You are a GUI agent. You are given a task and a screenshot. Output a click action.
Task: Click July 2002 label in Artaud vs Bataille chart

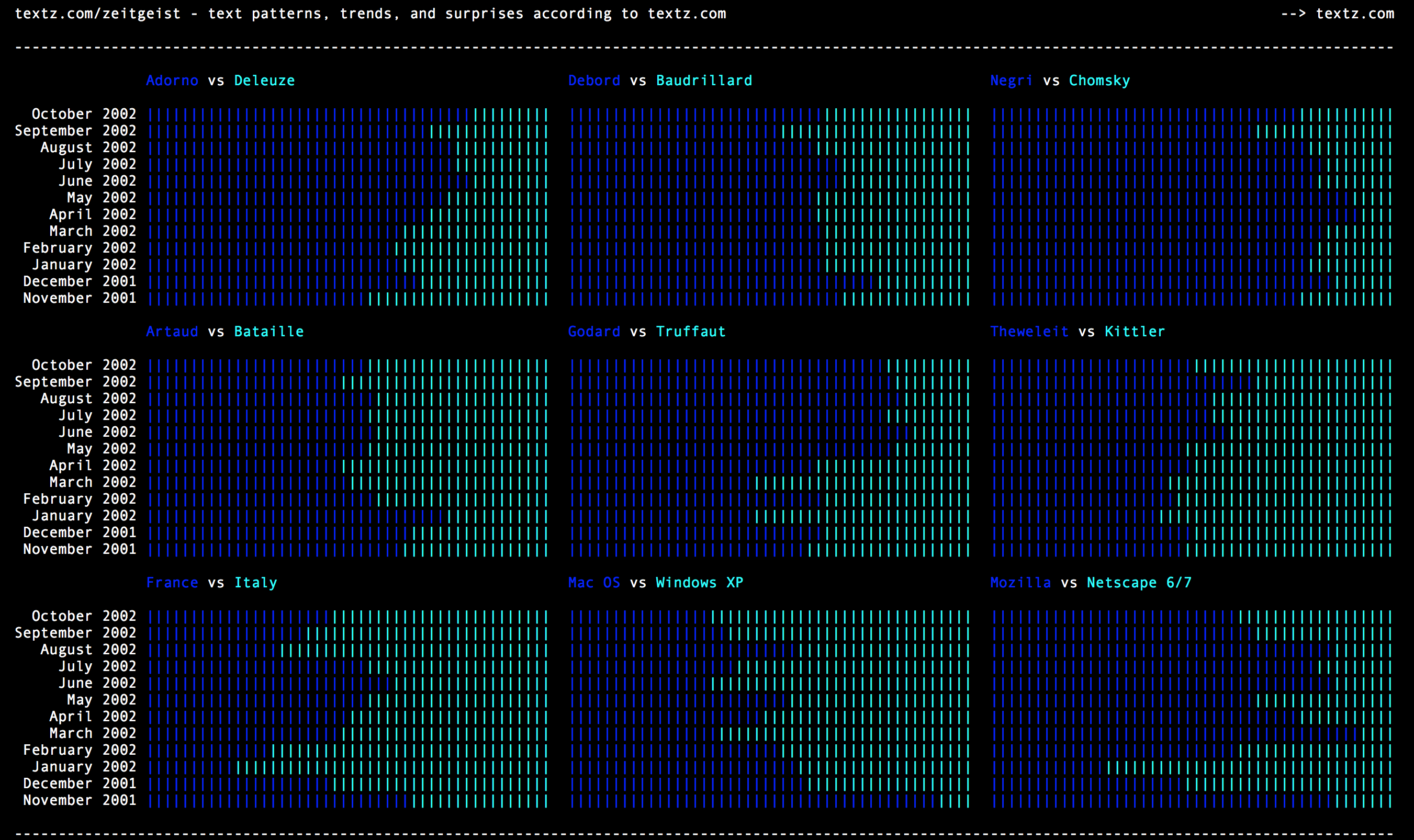point(97,415)
